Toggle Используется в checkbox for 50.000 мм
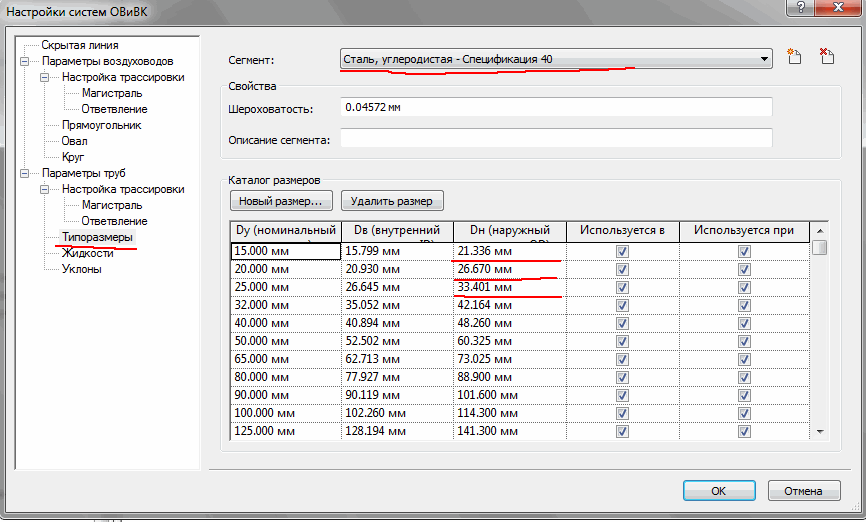Image resolution: width=866 pixels, height=522 pixels. tap(622, 341)
